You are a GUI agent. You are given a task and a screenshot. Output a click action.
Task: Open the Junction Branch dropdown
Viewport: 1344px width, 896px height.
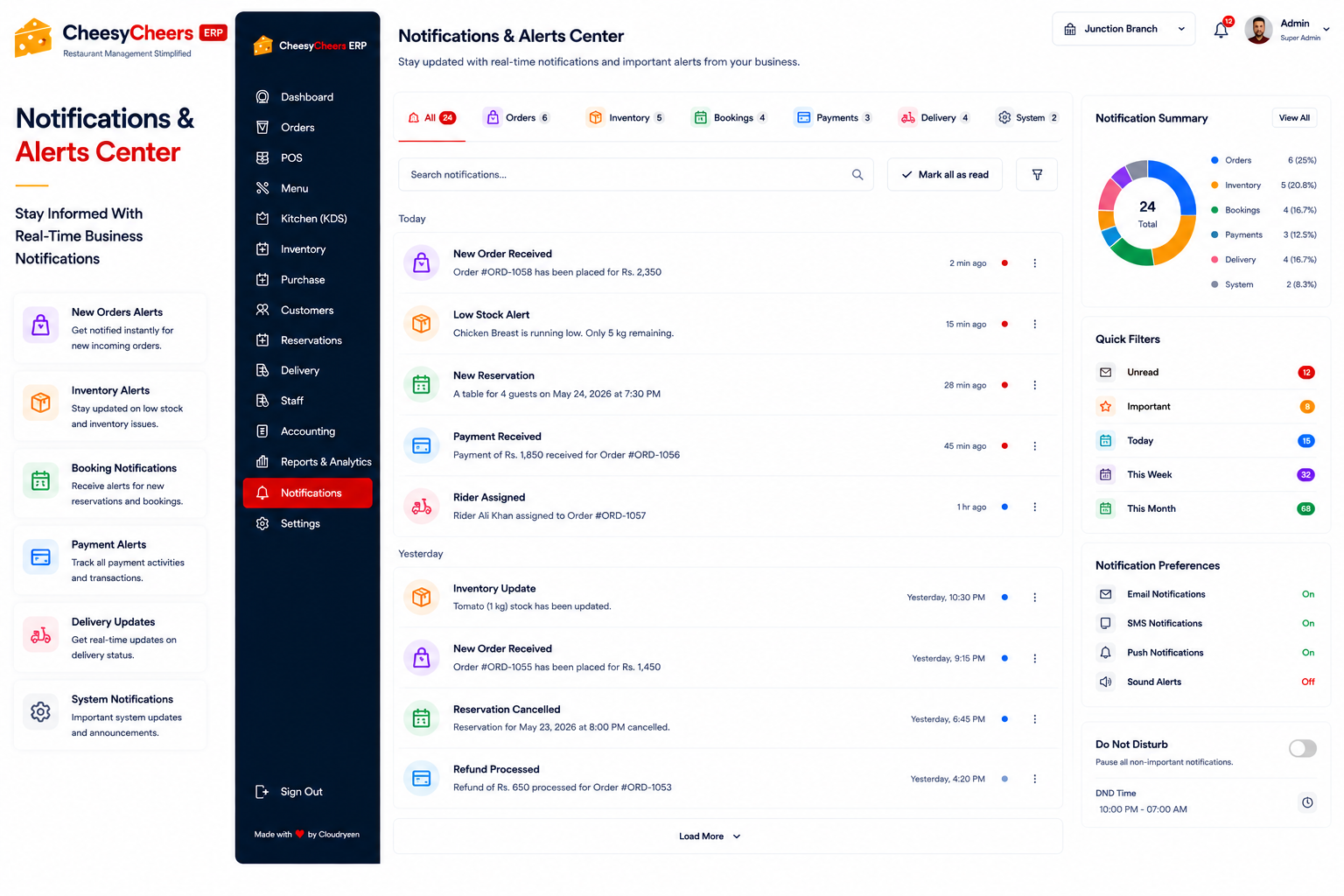pyautogui.click(x=1123, y=29)
